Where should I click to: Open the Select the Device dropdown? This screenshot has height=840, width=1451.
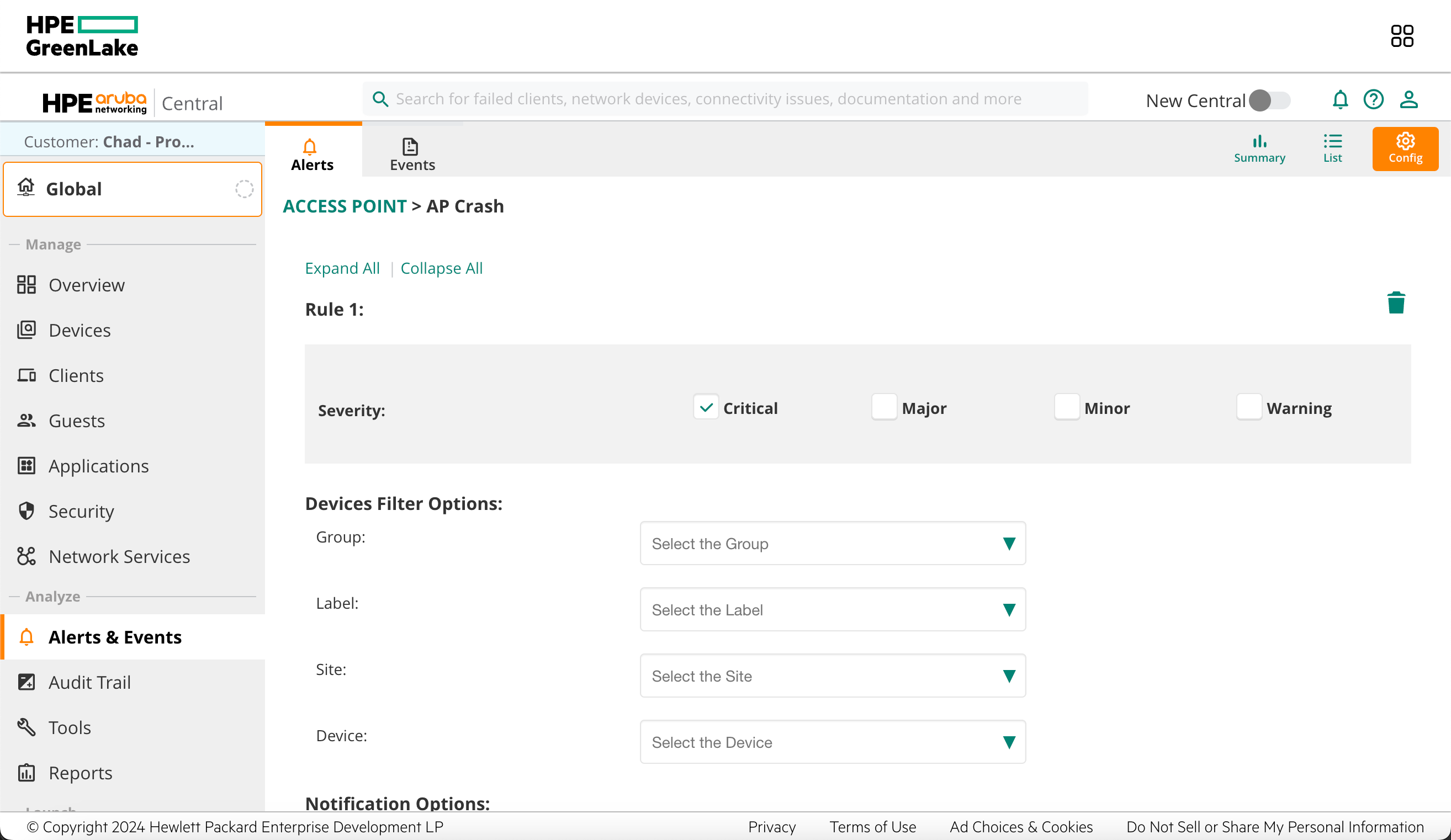click(833, 742)
